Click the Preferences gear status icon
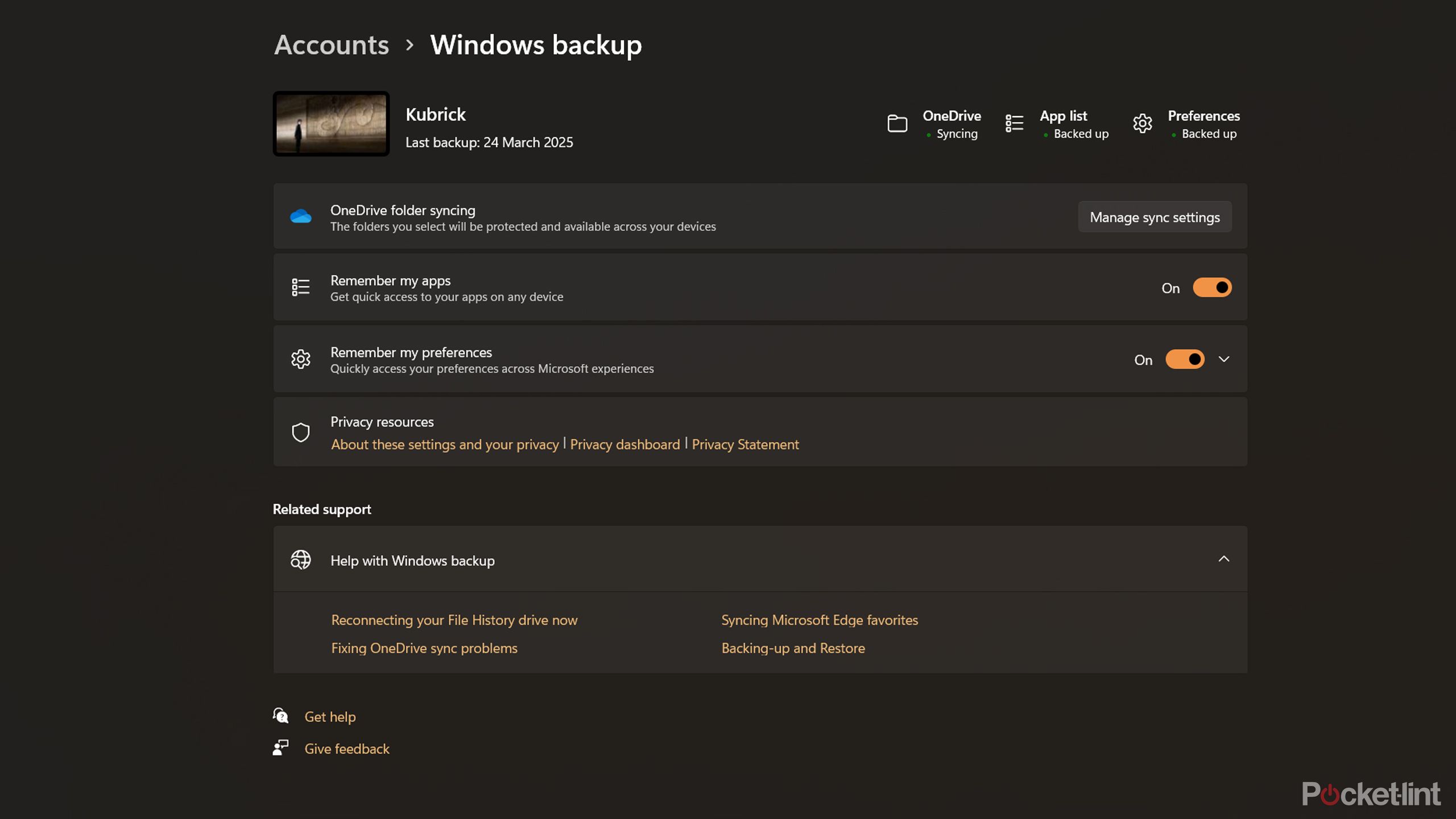 click(x=1142, y=123)
